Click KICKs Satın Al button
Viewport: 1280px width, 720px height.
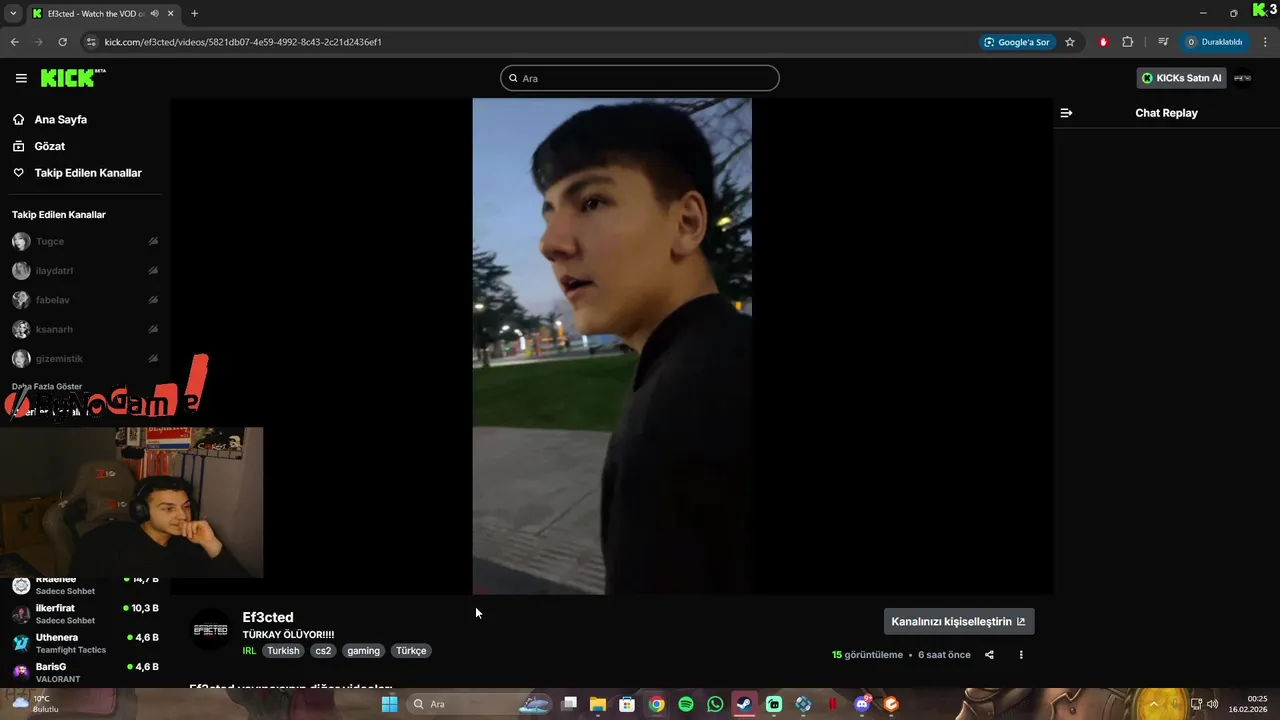point(1181,78)
